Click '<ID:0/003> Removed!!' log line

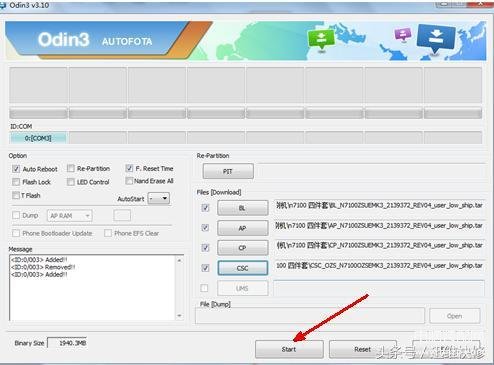click(43, 267)
